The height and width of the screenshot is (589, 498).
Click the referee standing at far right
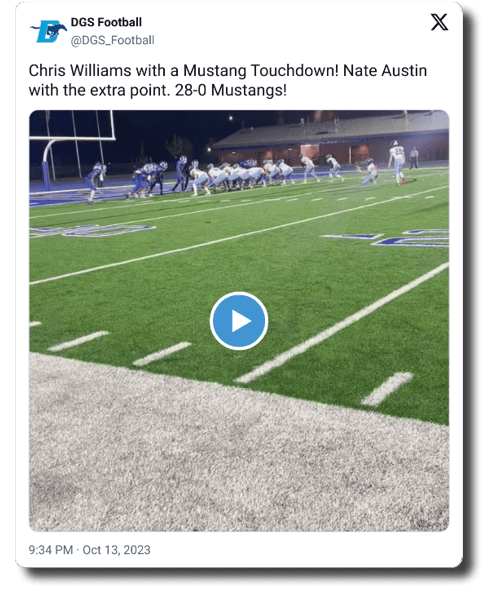click(x=414, y=158)
